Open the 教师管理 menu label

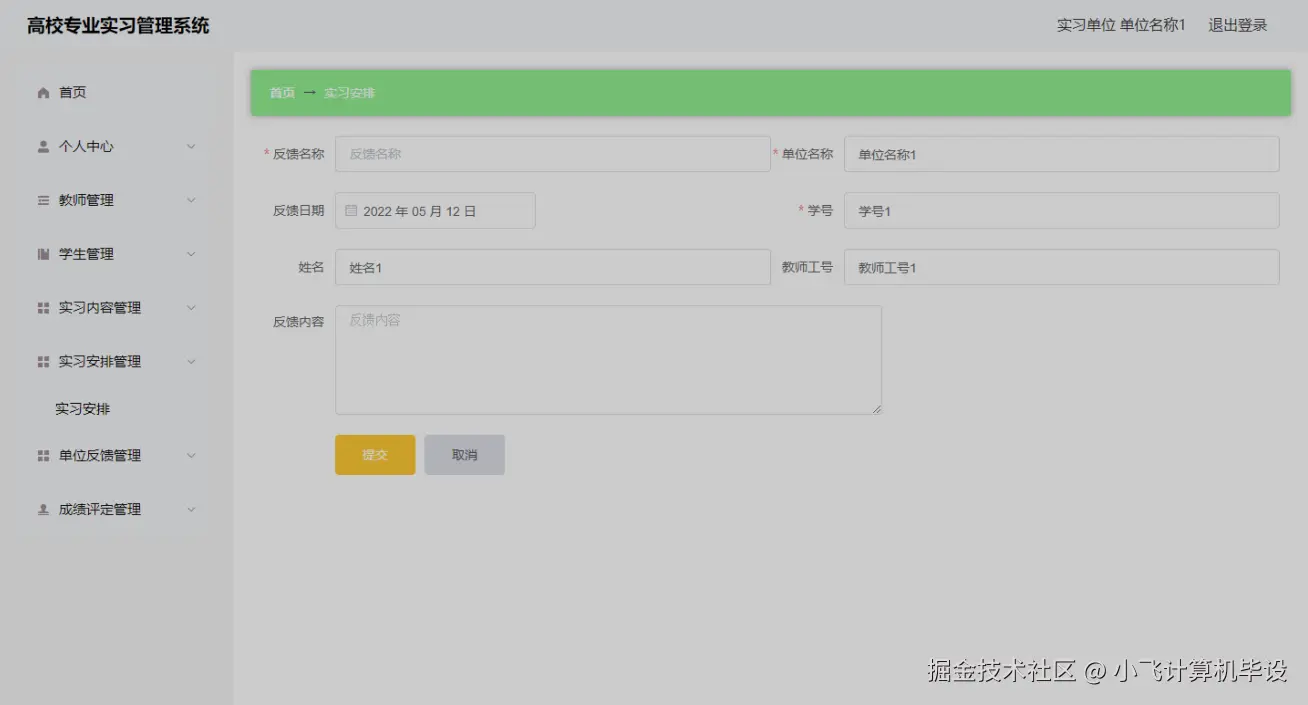(86, 201)
